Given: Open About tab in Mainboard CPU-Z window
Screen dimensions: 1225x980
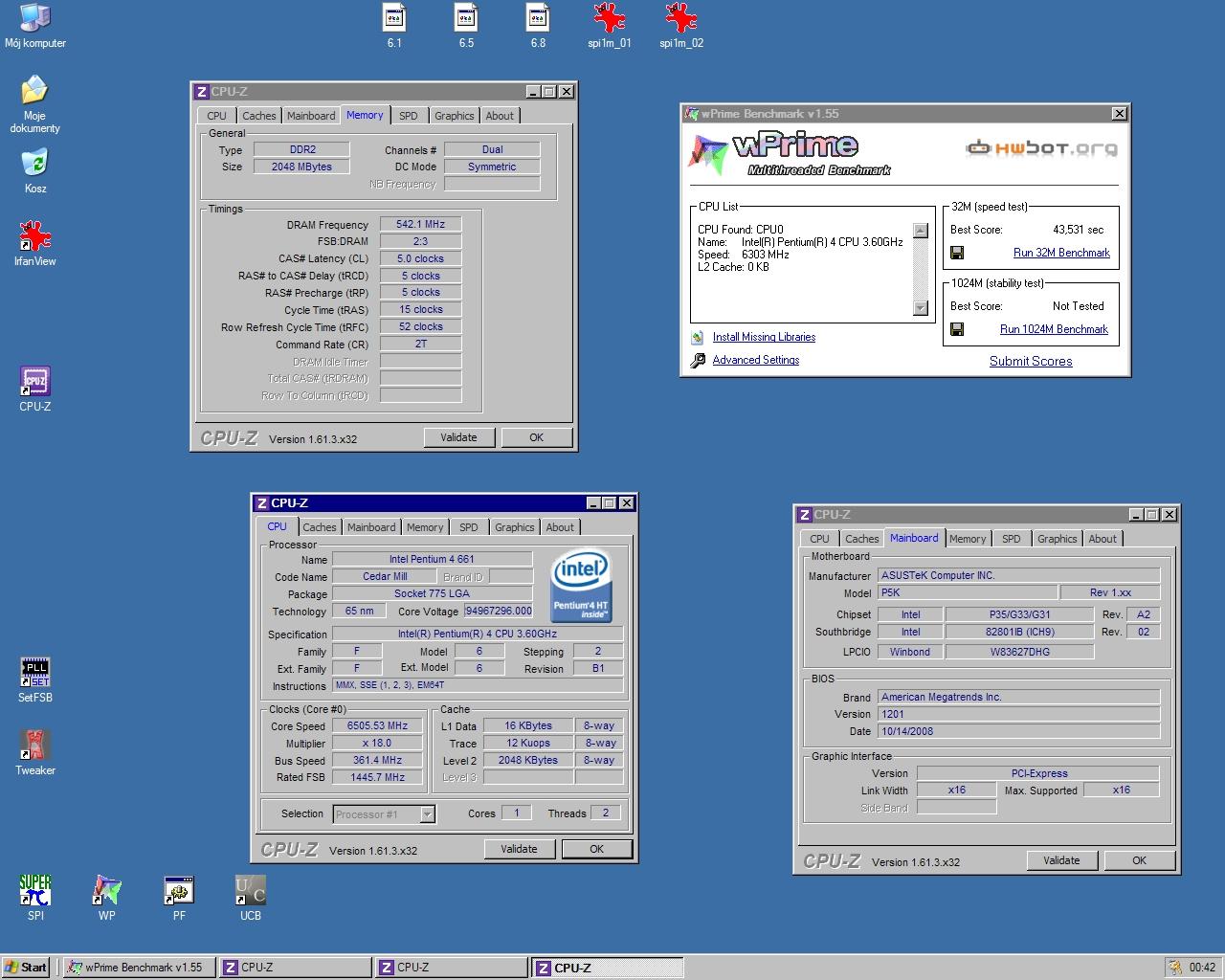Looking at the screenshot, I should tap(1102, 539).
